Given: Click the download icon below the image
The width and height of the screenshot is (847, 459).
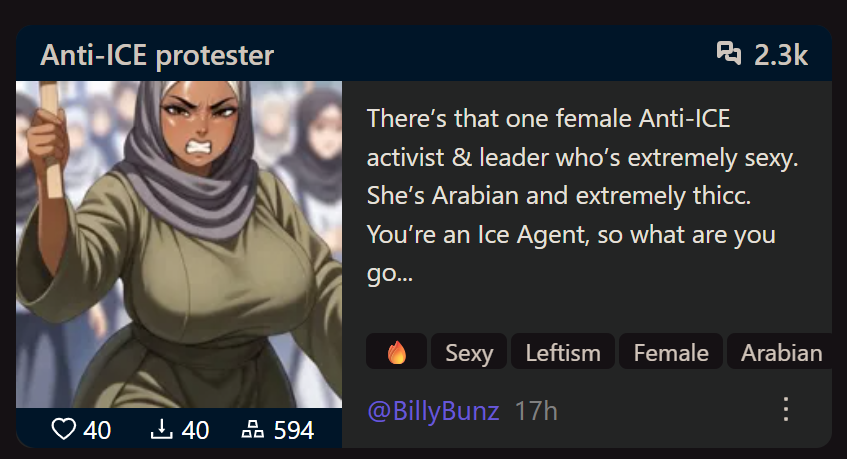Looking at the screenshot, I should click(x=162, y=430).
